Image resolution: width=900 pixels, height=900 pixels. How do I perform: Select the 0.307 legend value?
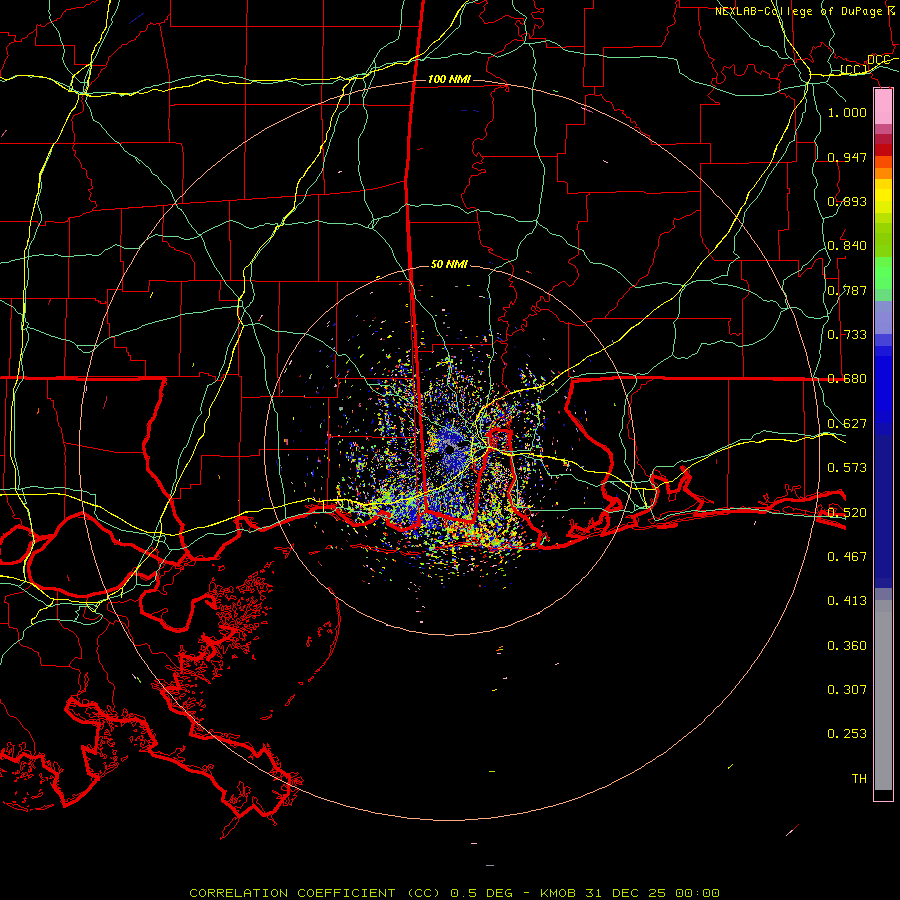(847, 690)
